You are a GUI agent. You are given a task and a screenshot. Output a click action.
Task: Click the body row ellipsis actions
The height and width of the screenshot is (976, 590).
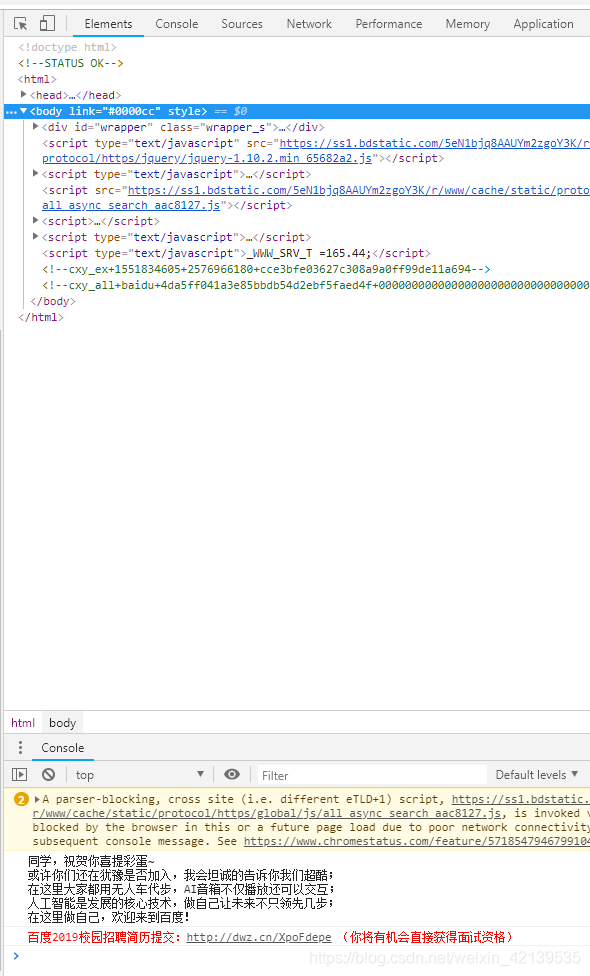point(11,111)
